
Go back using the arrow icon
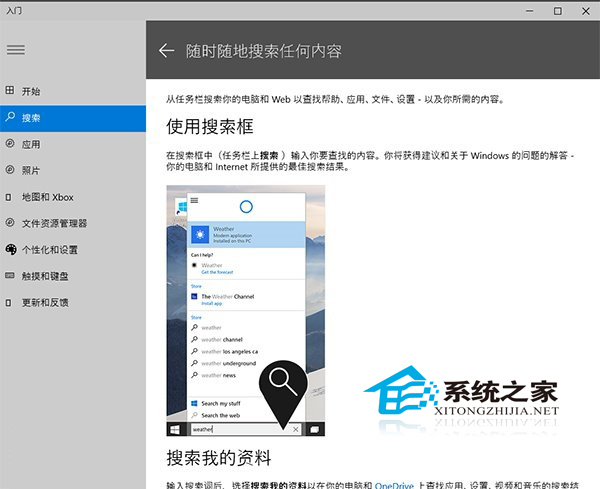tap(166, 50)
